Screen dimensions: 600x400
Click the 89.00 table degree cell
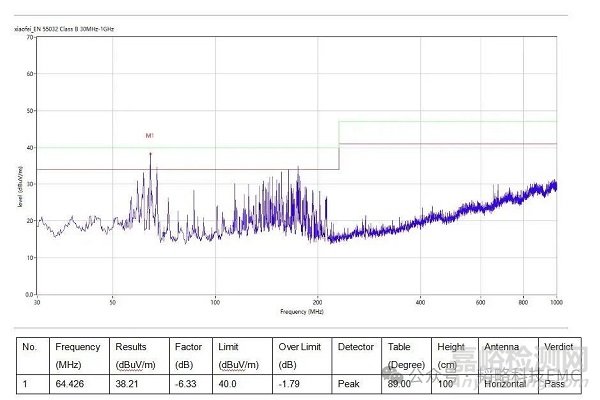pyautogui.click(x=402, y=383)
